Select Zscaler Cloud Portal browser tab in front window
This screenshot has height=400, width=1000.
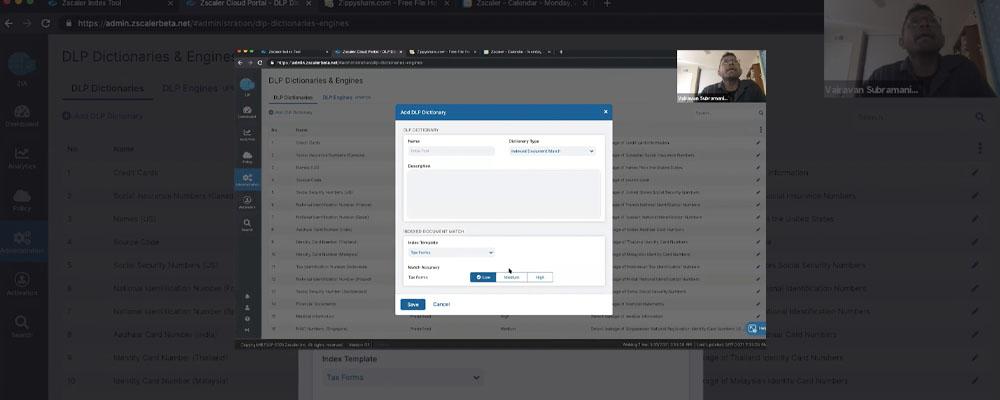pos(369,52)
